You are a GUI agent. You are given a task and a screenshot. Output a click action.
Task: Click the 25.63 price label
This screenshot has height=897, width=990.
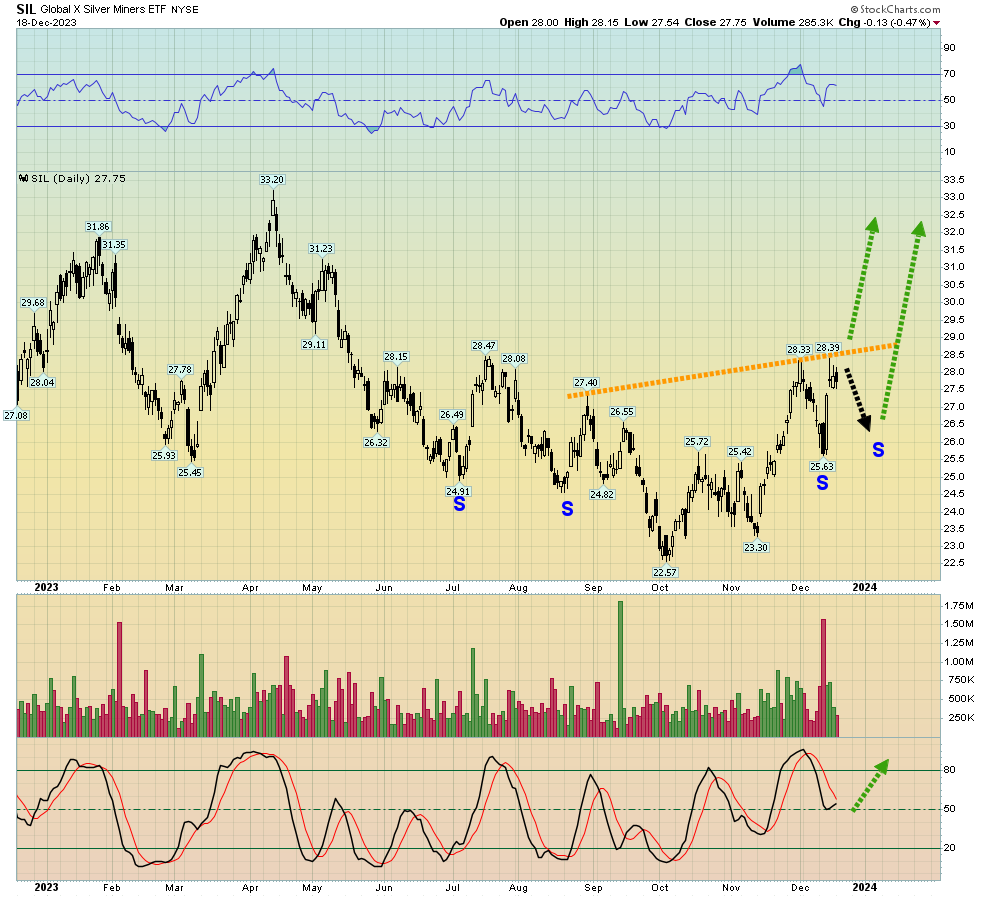click(822, 466)
